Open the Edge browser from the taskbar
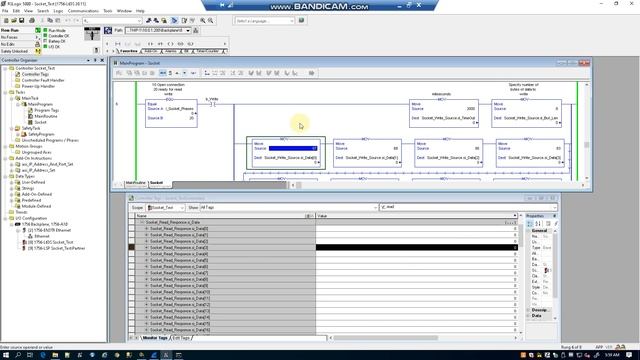 [42, 355]
